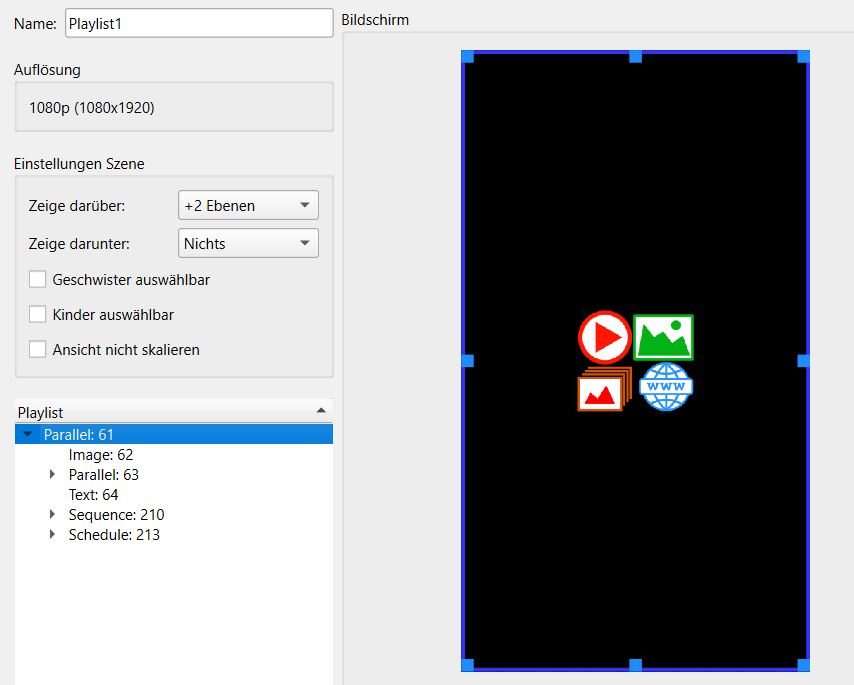Expand the Sequence: 210 node
The width and height of the screenshot is (854, 685).
coord(53,515)
